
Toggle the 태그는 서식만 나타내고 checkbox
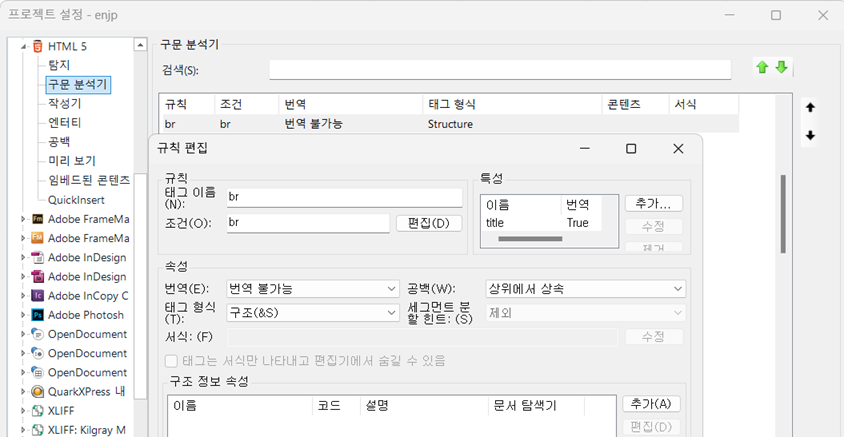coord(172,360)
